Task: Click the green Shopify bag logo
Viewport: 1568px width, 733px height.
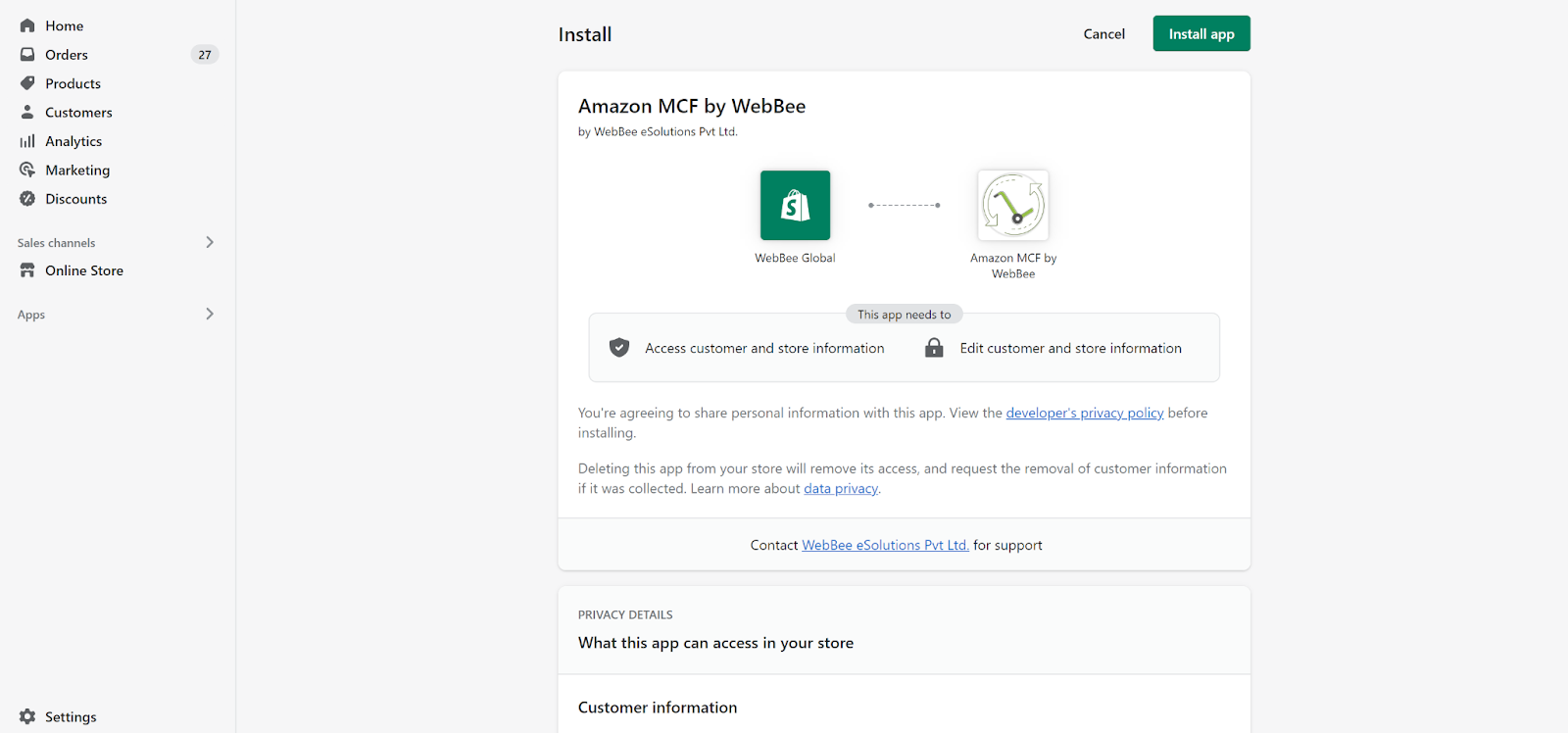Action: (x=795, y=206)
